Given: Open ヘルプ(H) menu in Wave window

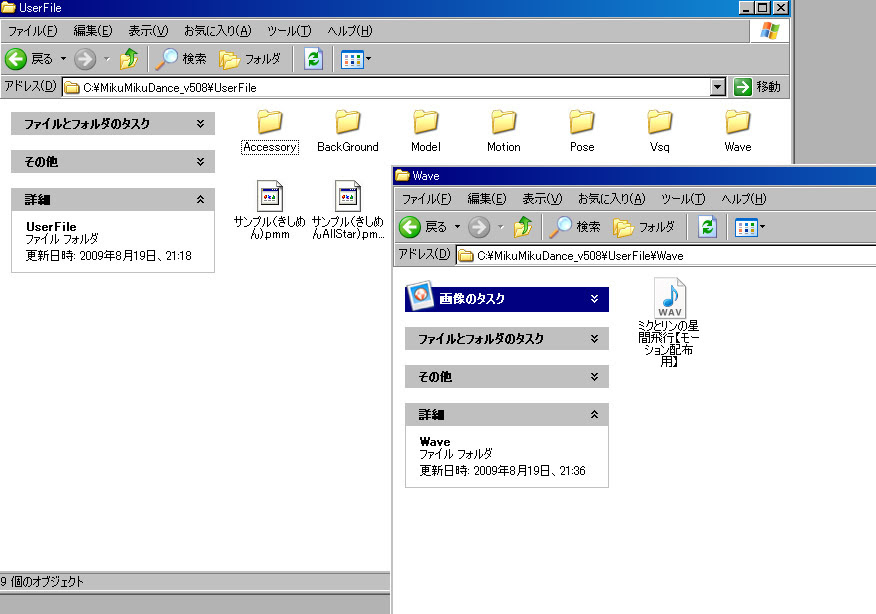Looking at the screenshot, I should point(744,199).
